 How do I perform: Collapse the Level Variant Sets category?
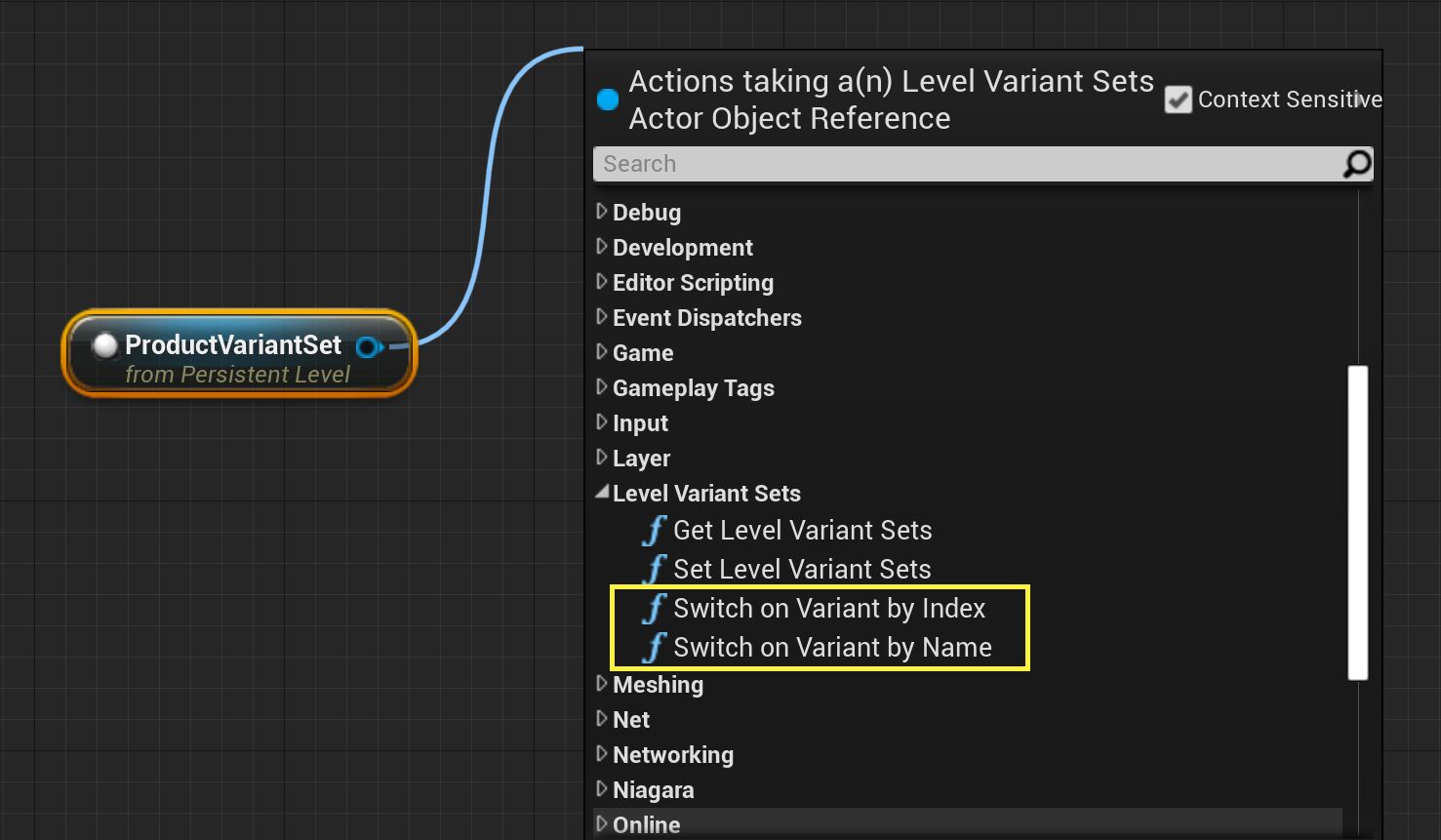click(x=602, y=493)
